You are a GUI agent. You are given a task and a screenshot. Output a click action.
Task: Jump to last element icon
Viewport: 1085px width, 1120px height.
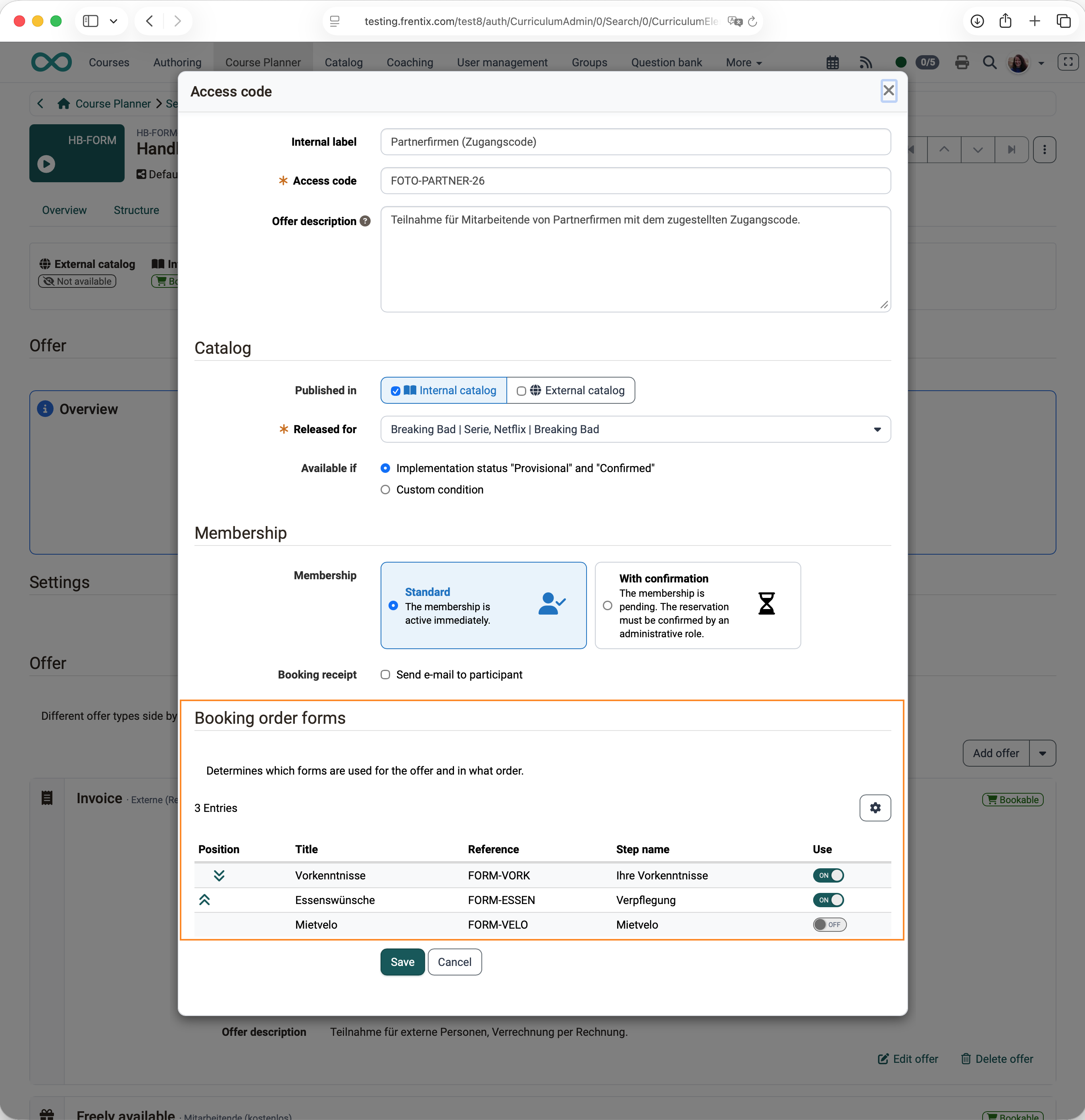click(1011, 150)
